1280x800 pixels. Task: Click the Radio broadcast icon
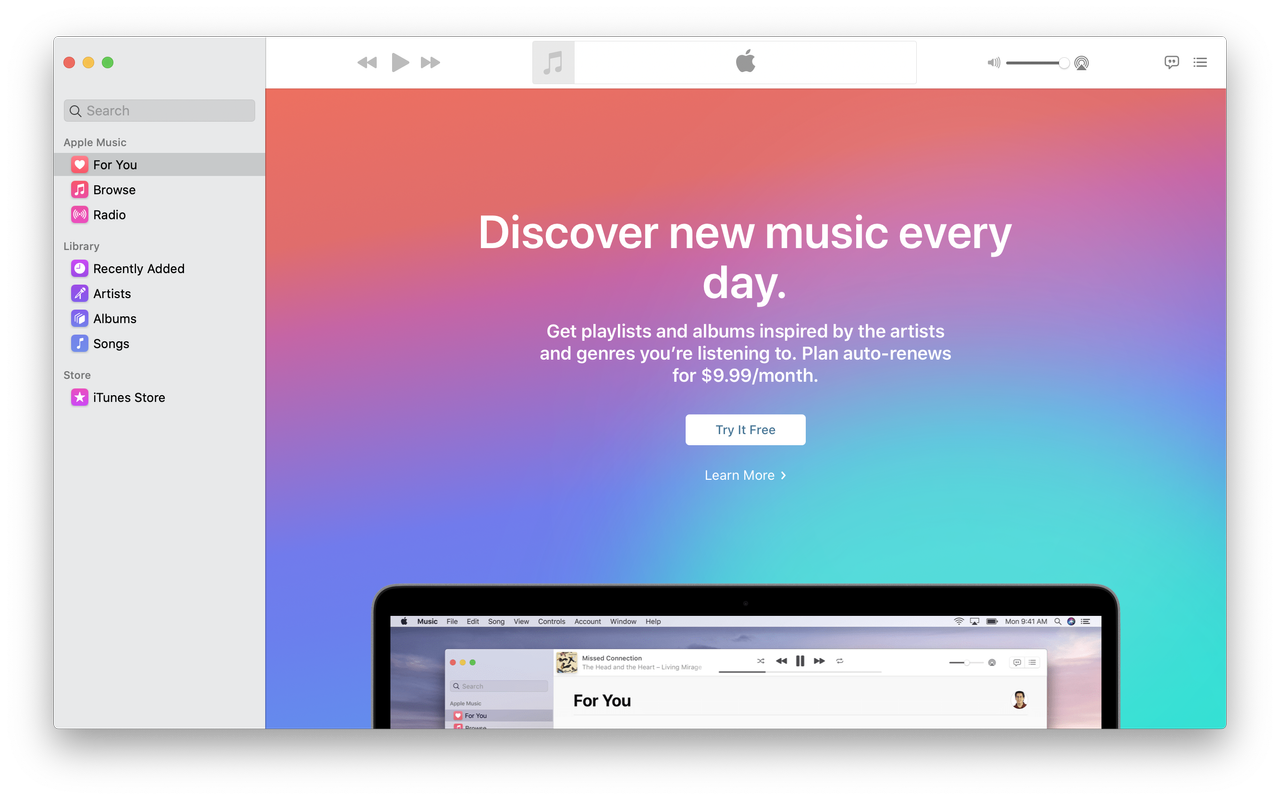[x=80, y=215]
